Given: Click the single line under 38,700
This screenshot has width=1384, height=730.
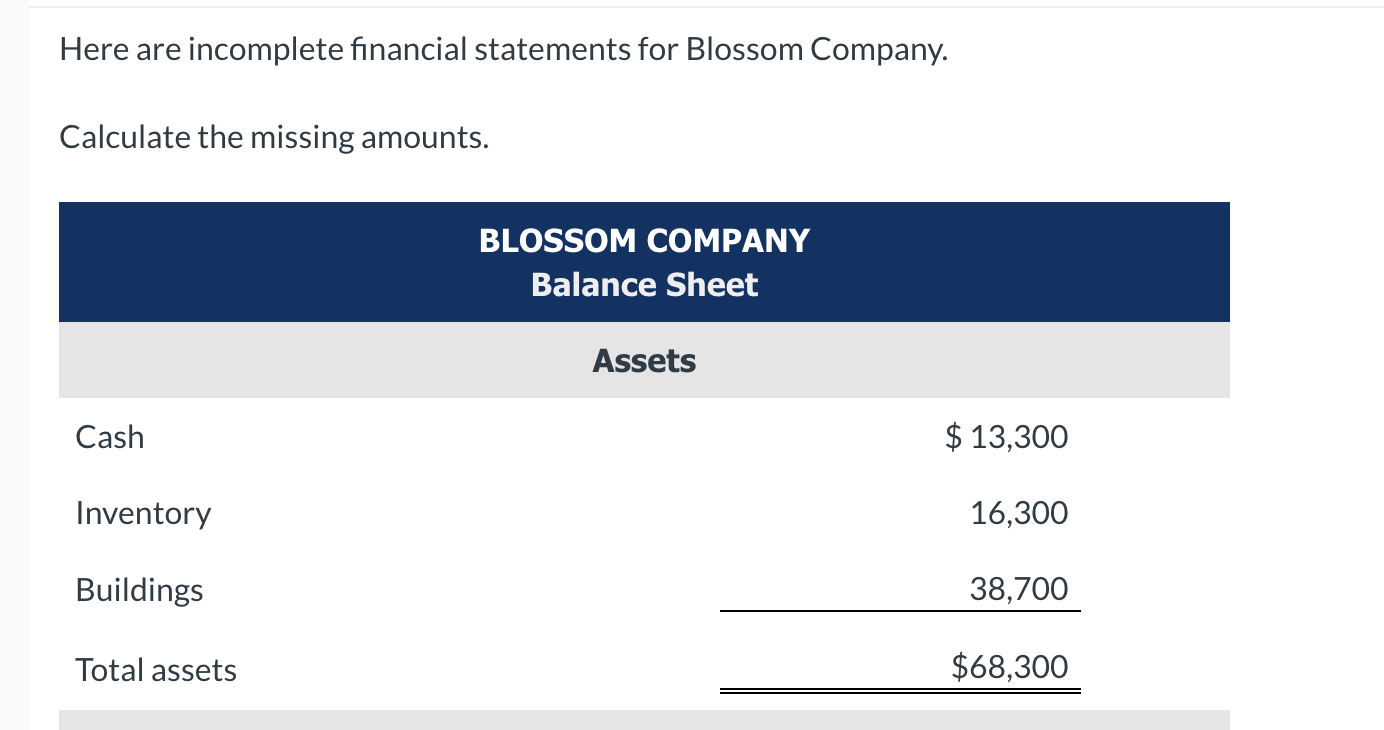Looking at the screenshot, I should pyautogui.click(x=900, y=610).
